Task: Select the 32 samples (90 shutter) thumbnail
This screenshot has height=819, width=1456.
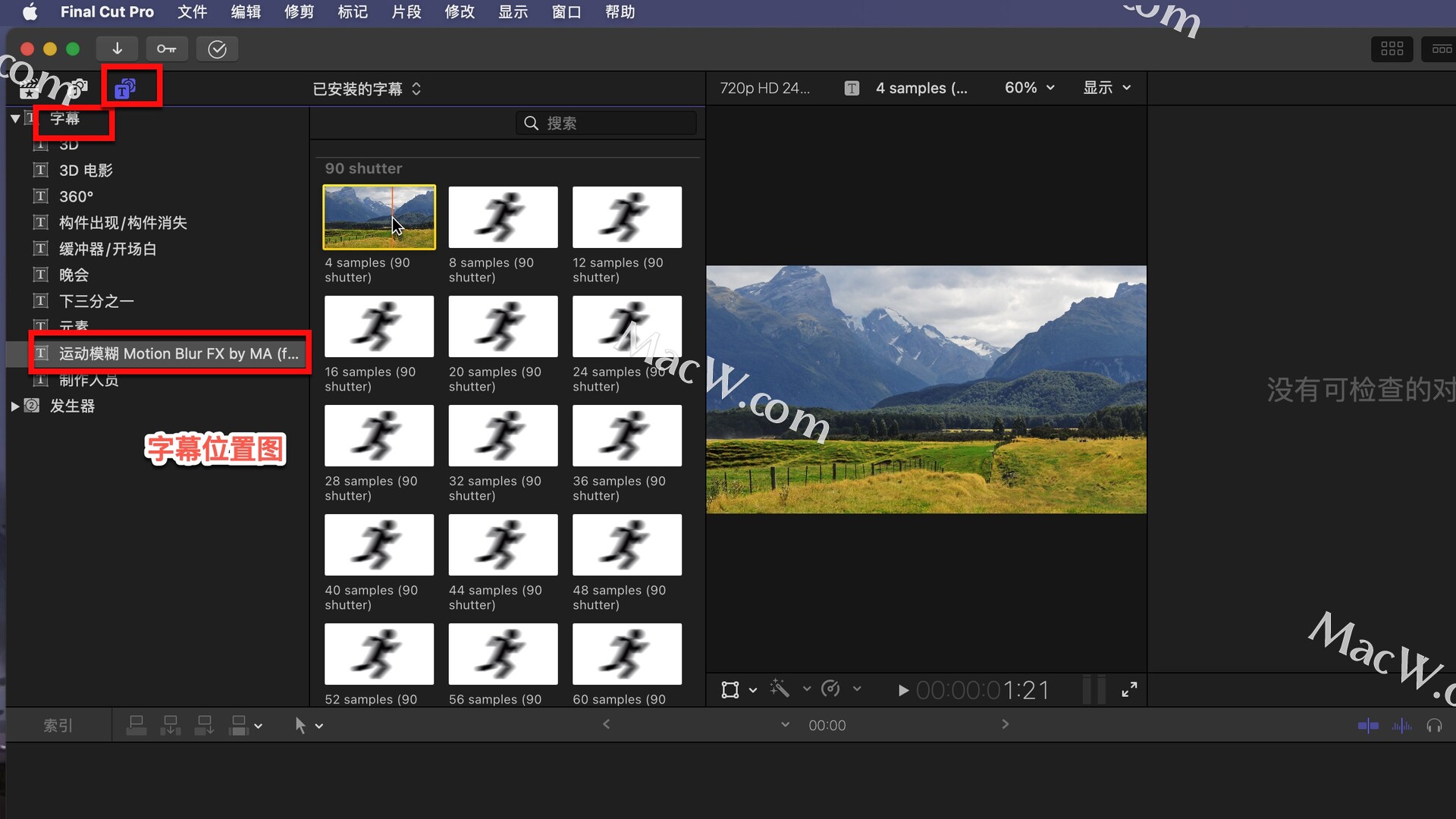Action: [503, 435]
